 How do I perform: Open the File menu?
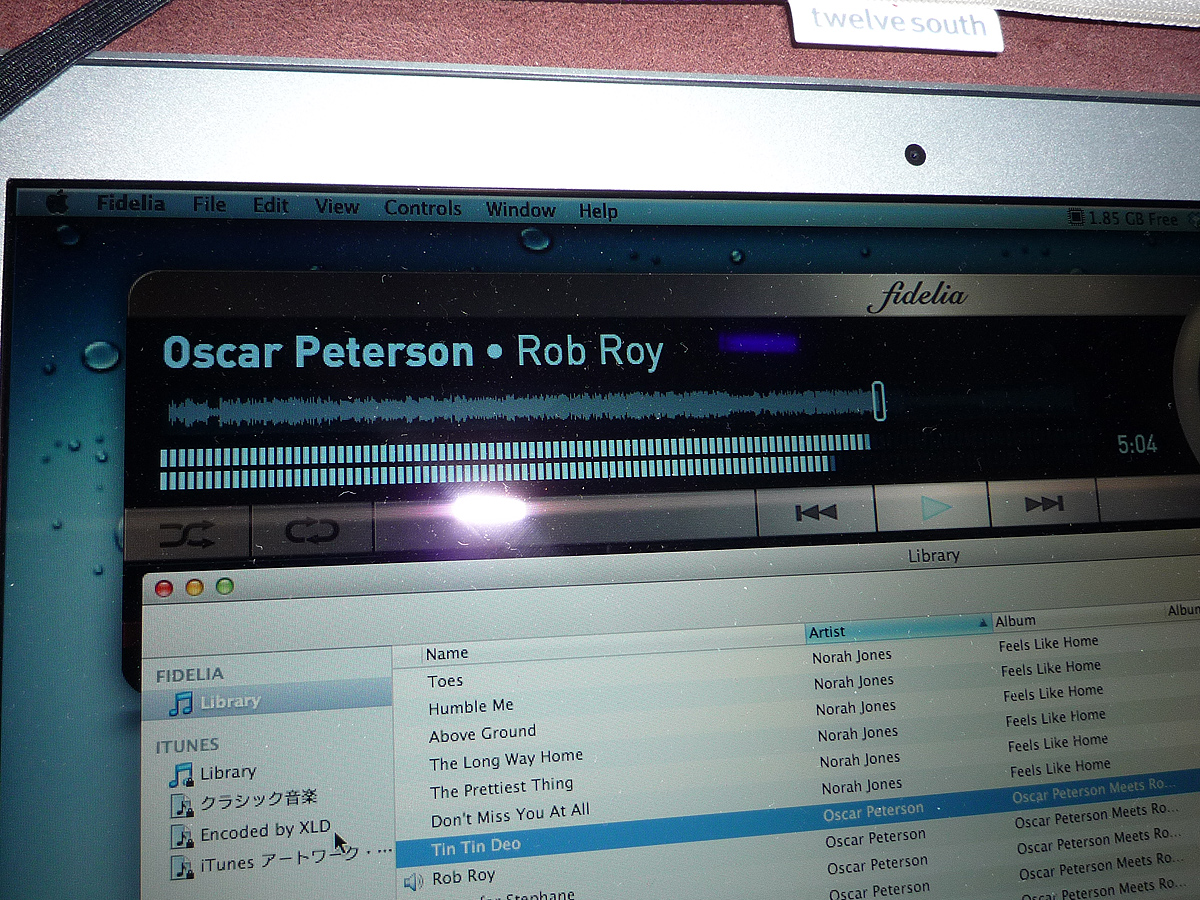[x=210, y=204]
